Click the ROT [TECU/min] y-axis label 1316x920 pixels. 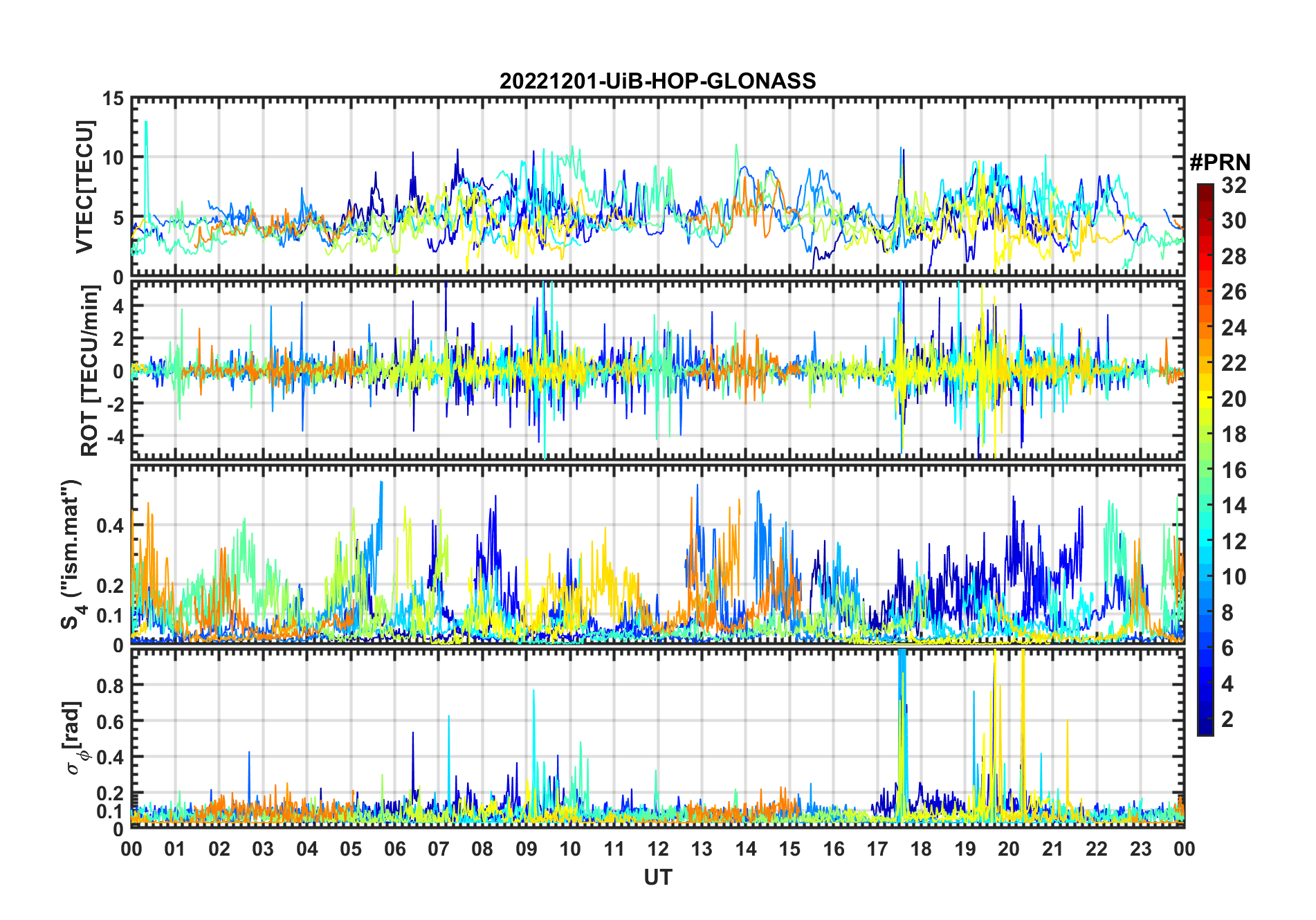click(89, 371)
